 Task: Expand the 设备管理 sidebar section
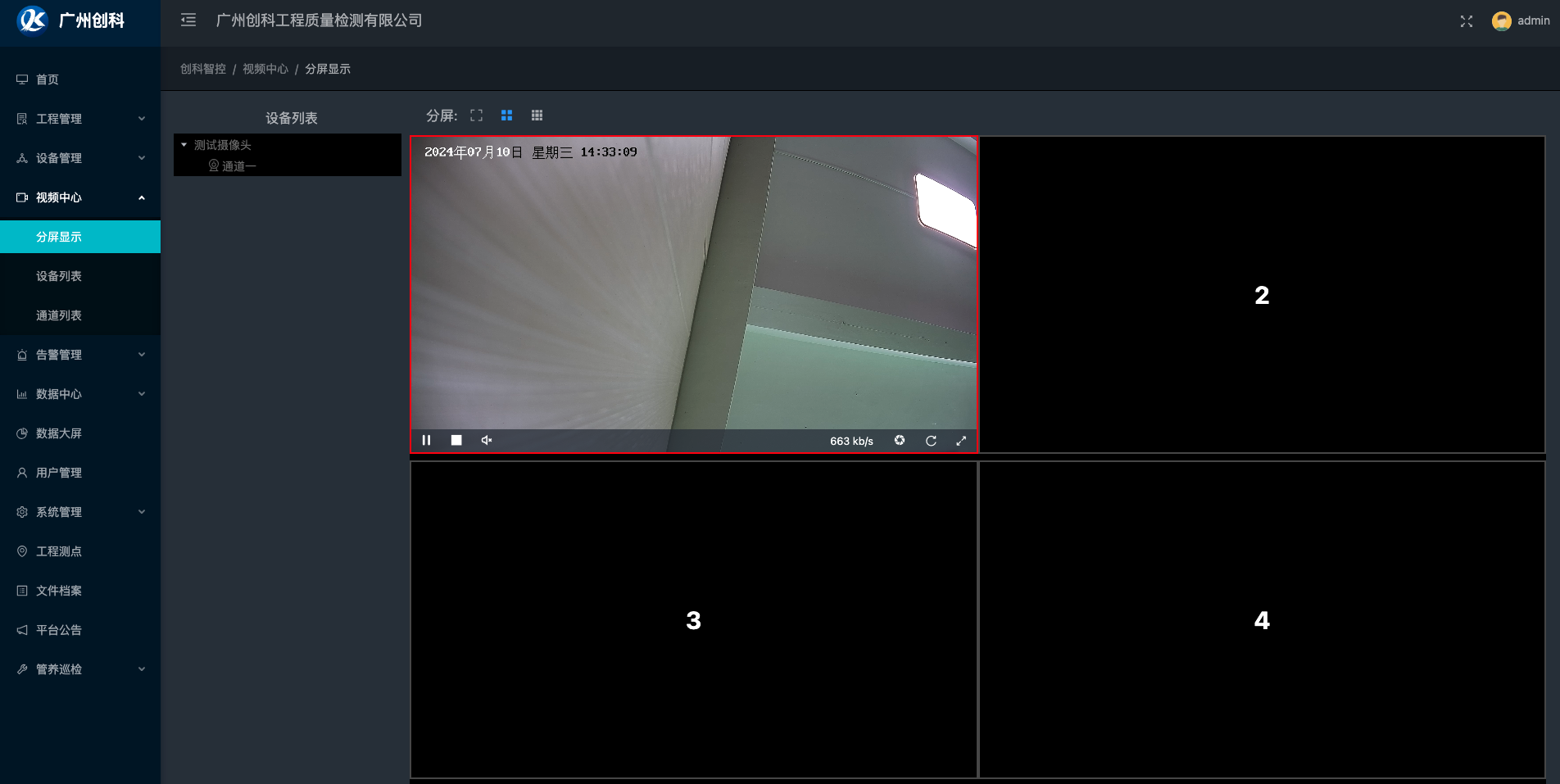(80, 157)
